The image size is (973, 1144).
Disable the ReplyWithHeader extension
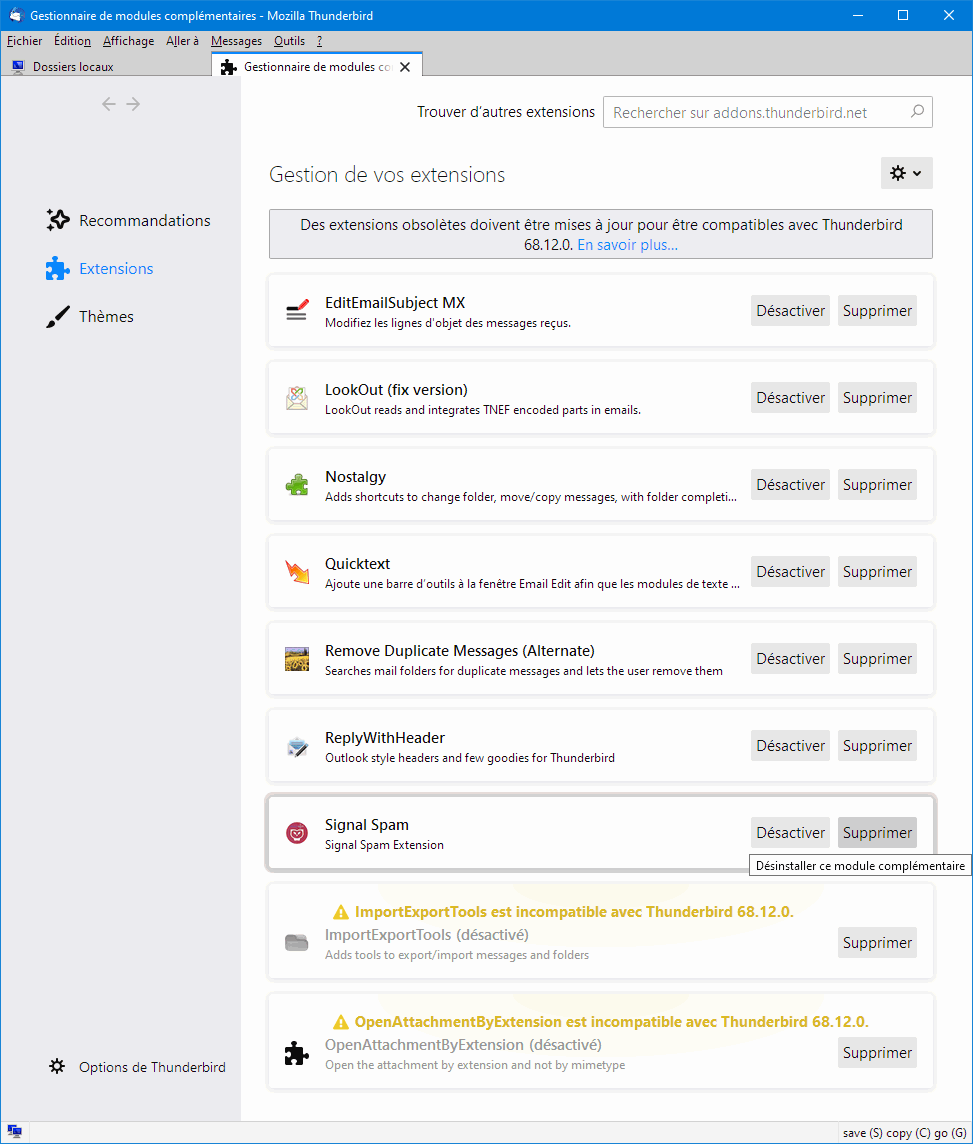click(x=791, y=746)
